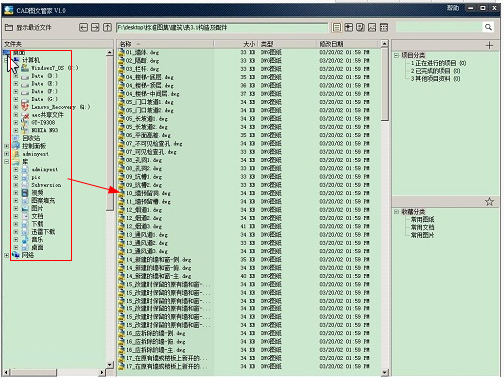Click the magnifier search icon
The width and height of the screenshot is (504, 377).
[488, 27]
